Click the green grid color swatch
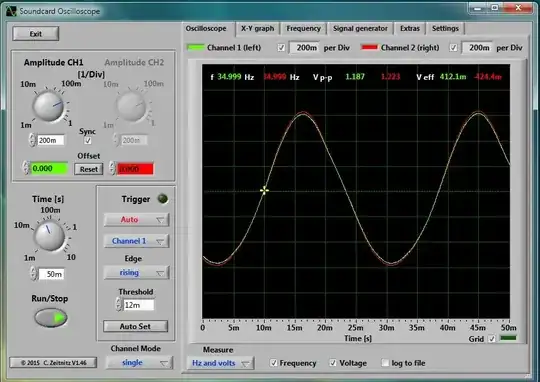Image resolution: width=540 pixels, height=382 pixels. pyautogui.click(x=508, y=338)
